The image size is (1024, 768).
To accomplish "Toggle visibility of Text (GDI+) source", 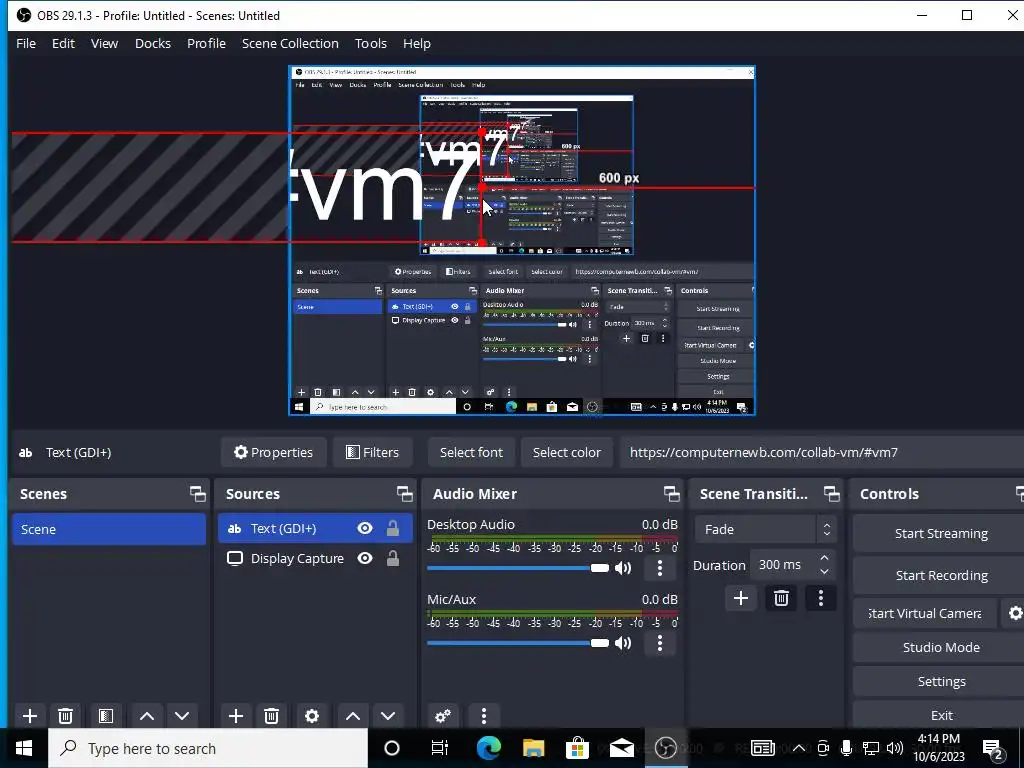I will [x=365, y=528].
